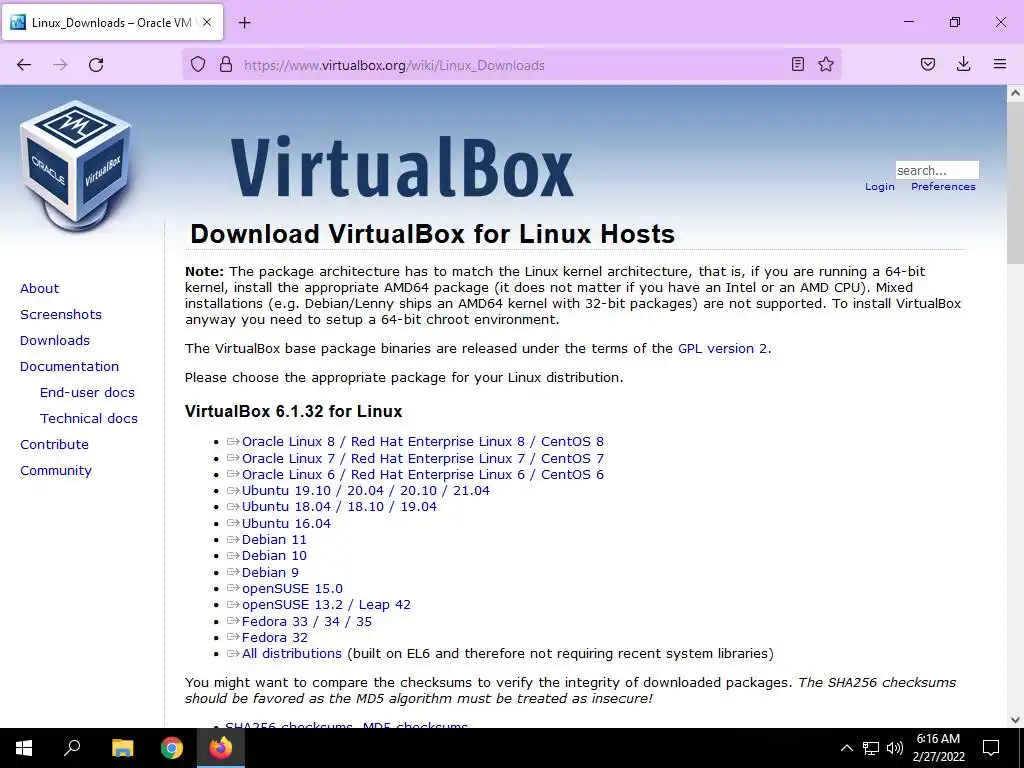Open the Firefox downloads panel

coord(963,64)
